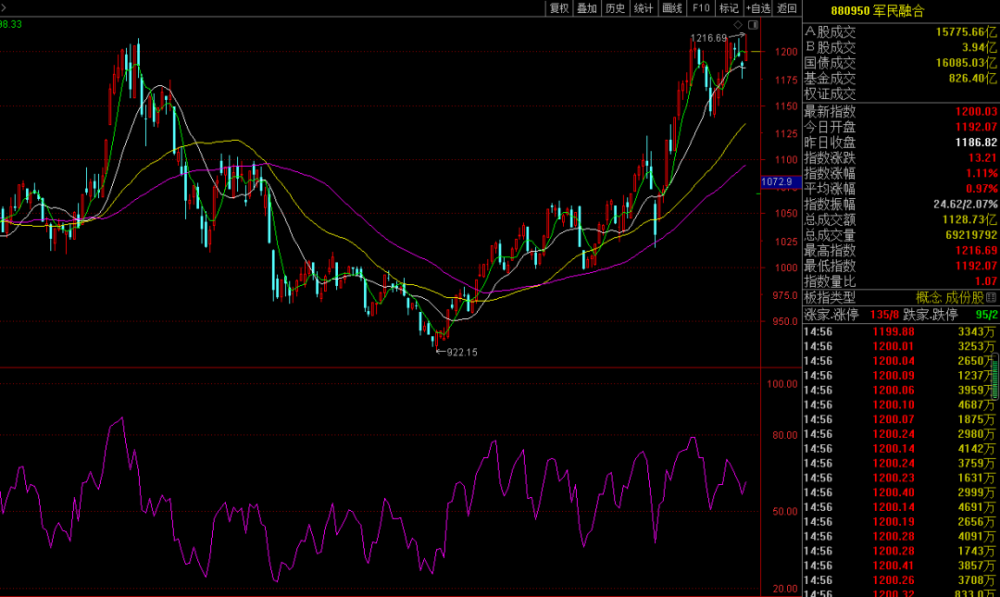Add to watchlist with +自选
1000x597 pixels.
[758, 8]
